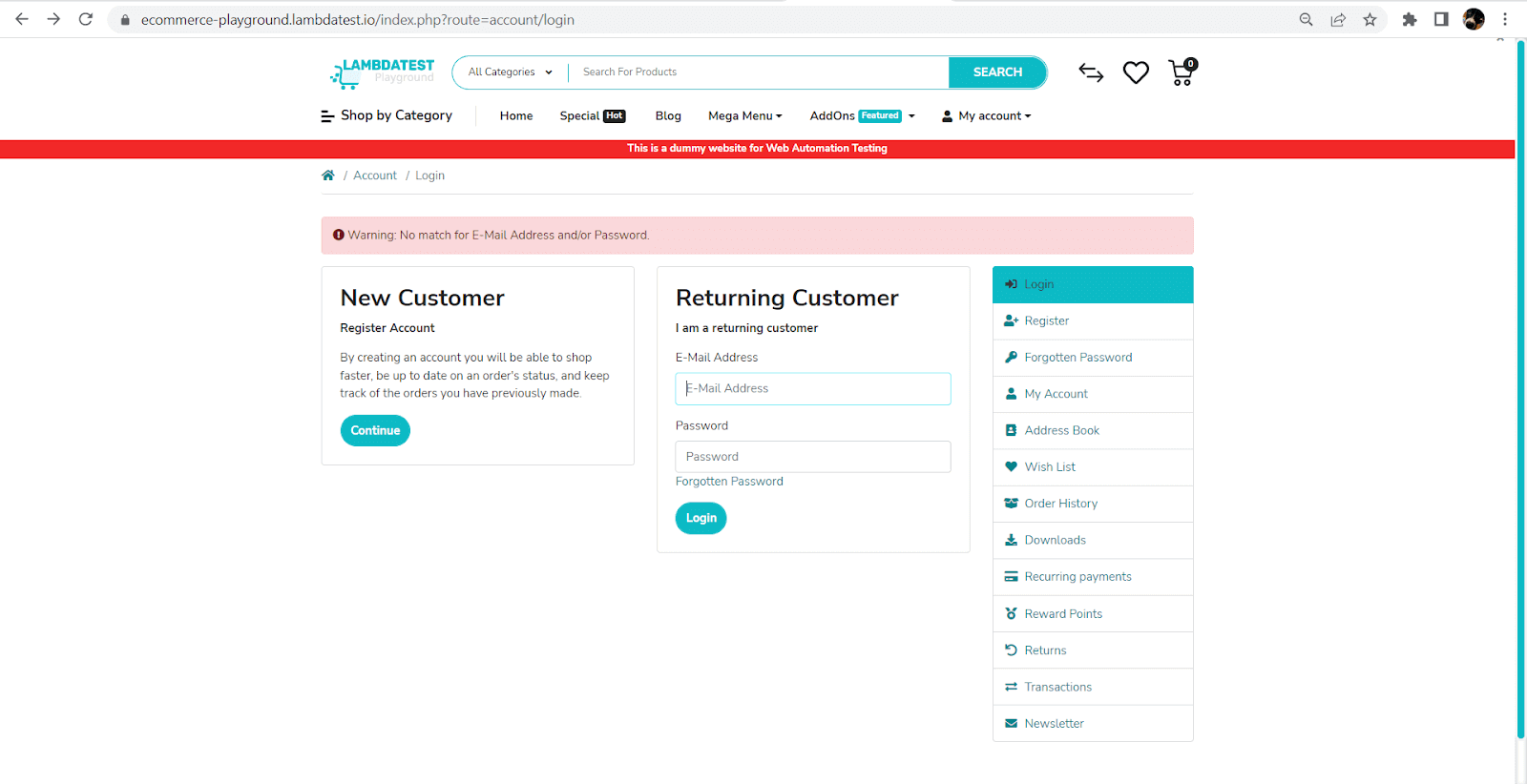This screenshot has height=784, width=1527.
Task: Select My Account in the sidebar
Action: pyautogui.click(x=1093, y=394)
